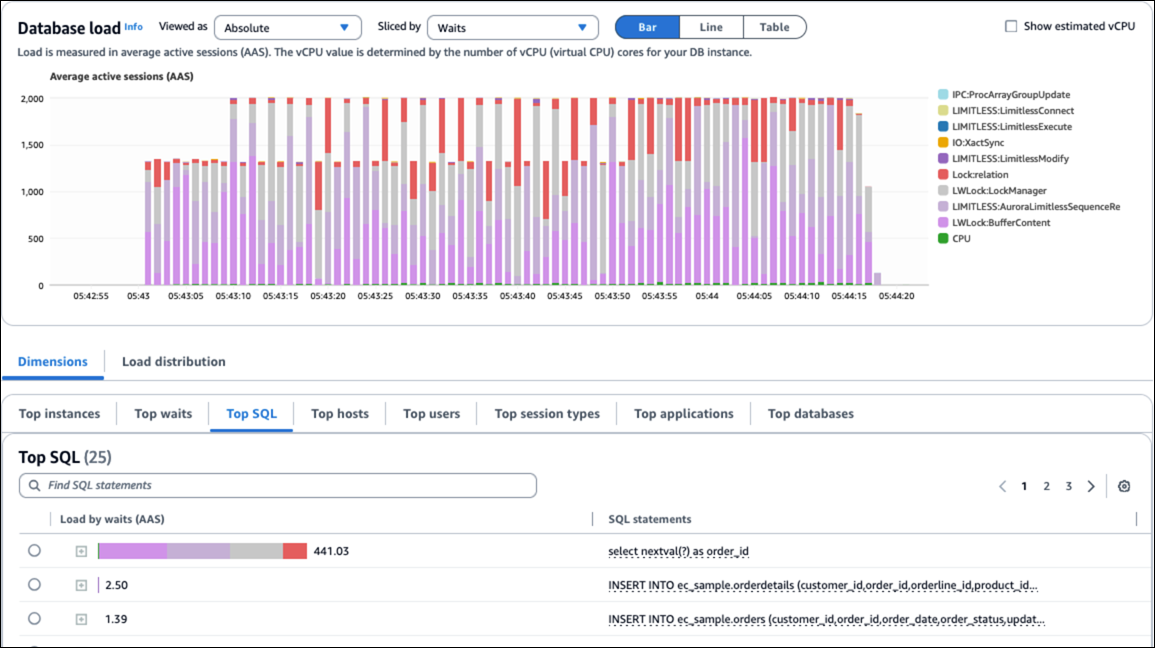Switch to the Load distribution tab

click(173, 361)
